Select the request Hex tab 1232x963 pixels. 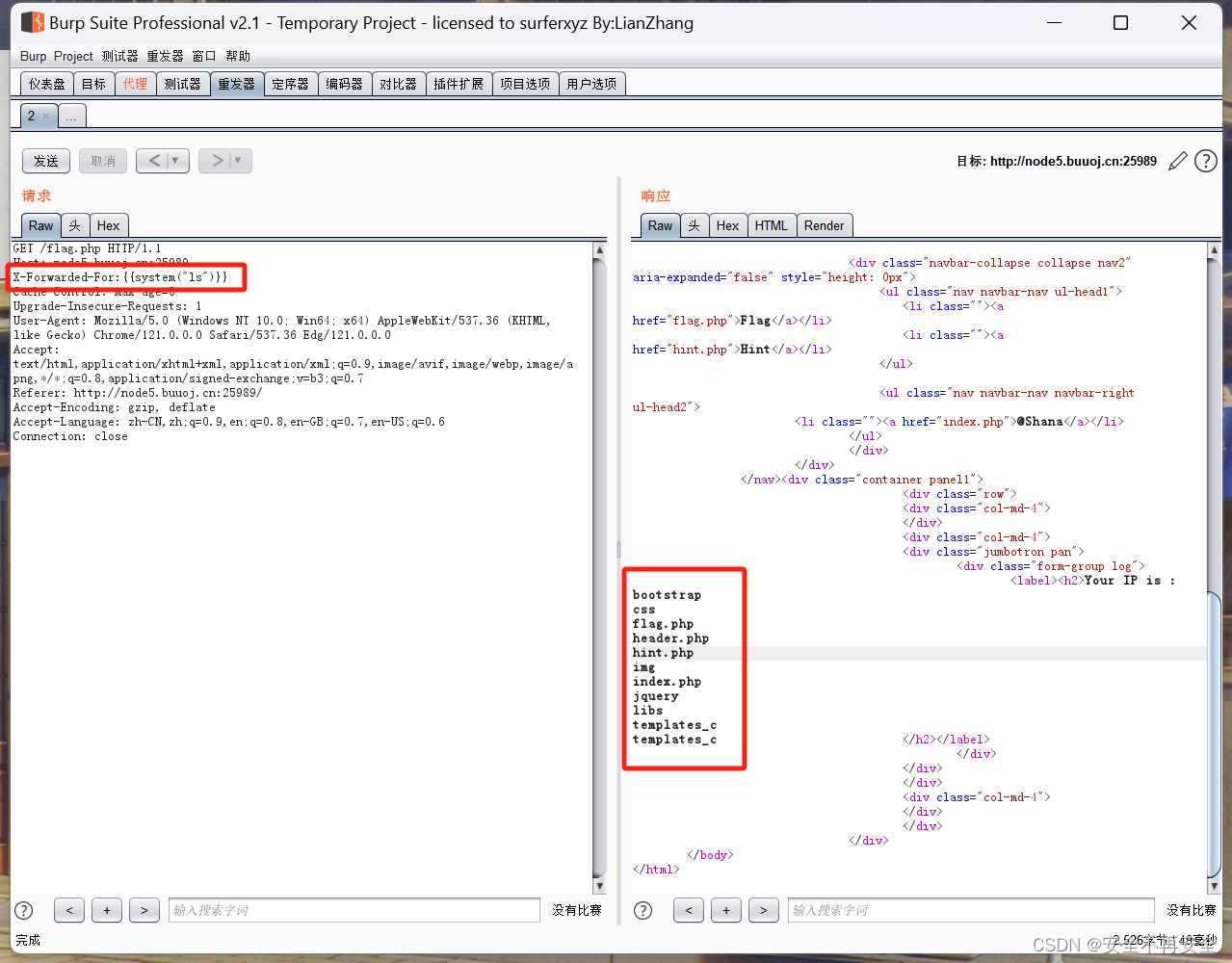[x=108, y=225]
